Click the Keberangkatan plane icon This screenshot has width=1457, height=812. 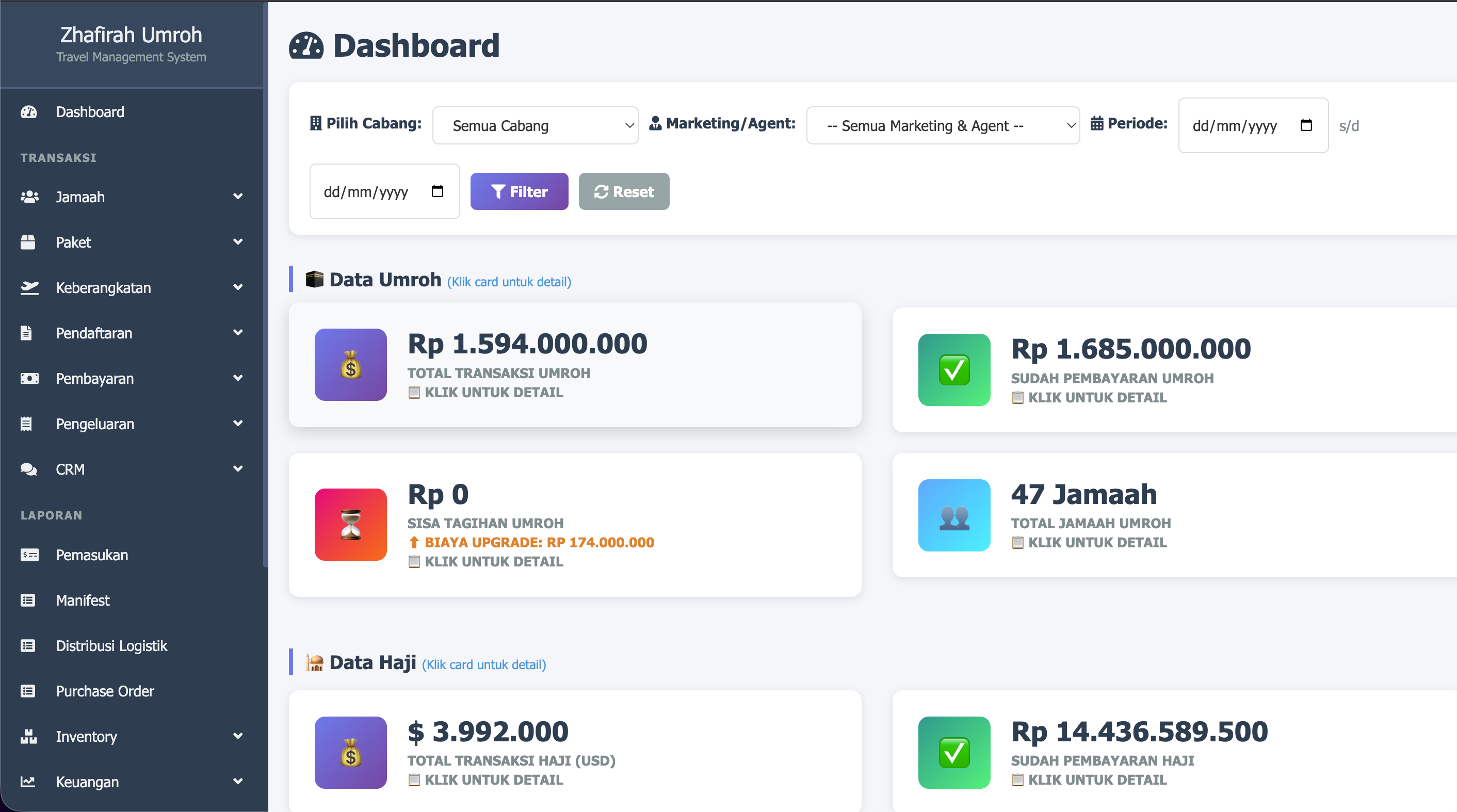tap(29, 288)
